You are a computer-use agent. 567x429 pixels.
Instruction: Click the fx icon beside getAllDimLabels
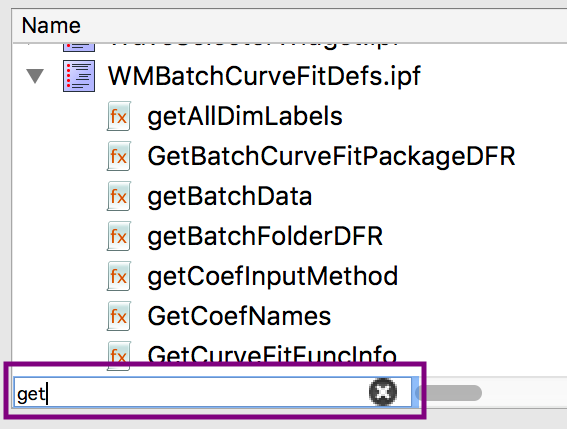point(119,116)
